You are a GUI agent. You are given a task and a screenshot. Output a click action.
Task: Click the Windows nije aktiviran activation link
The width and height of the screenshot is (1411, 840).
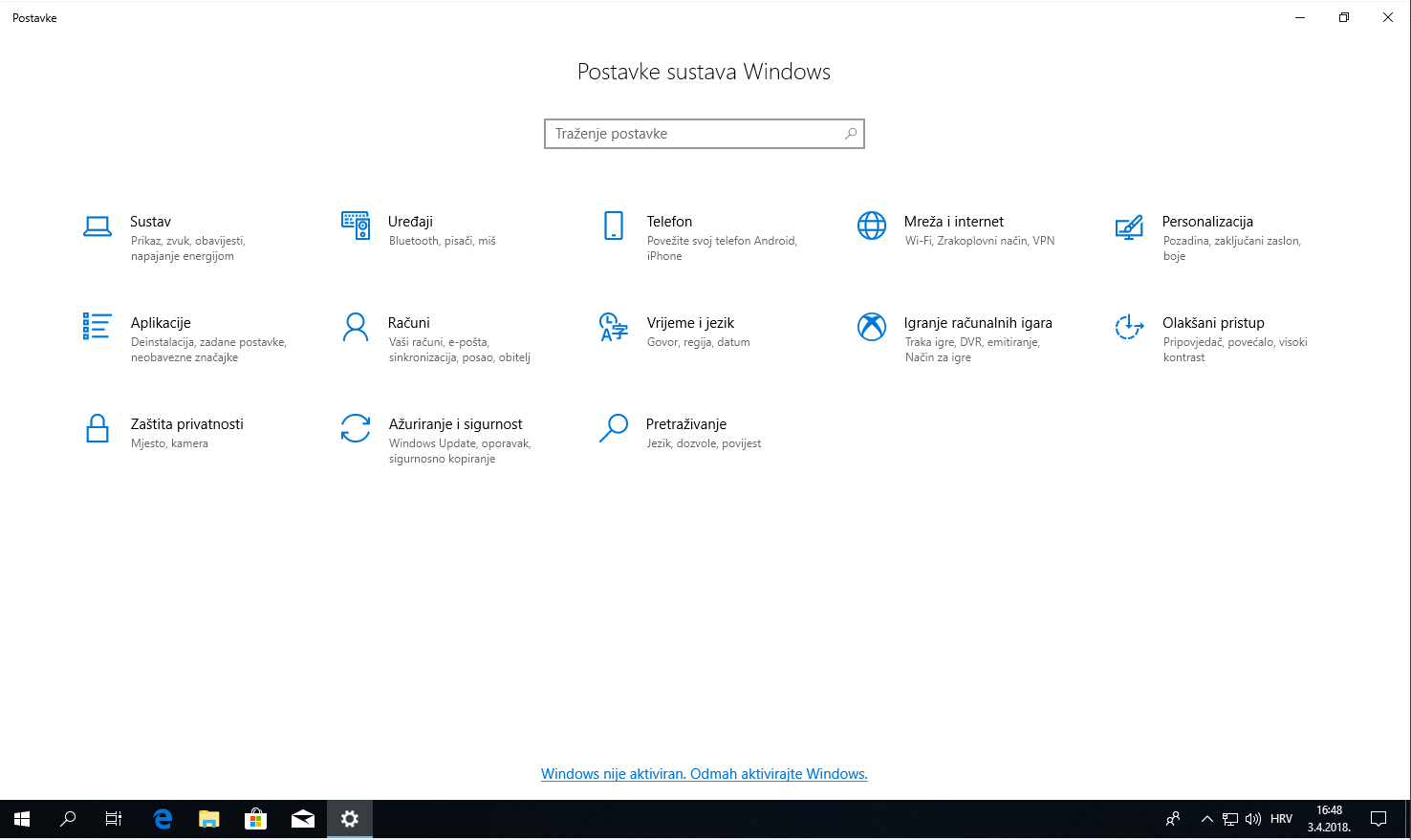705,774
